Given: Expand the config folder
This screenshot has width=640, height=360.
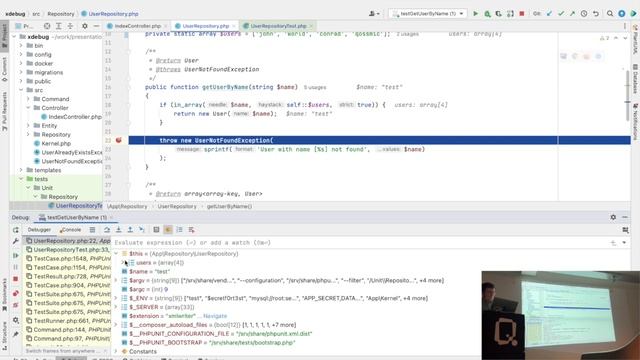Looking at the screenshot, I should 21,54.
